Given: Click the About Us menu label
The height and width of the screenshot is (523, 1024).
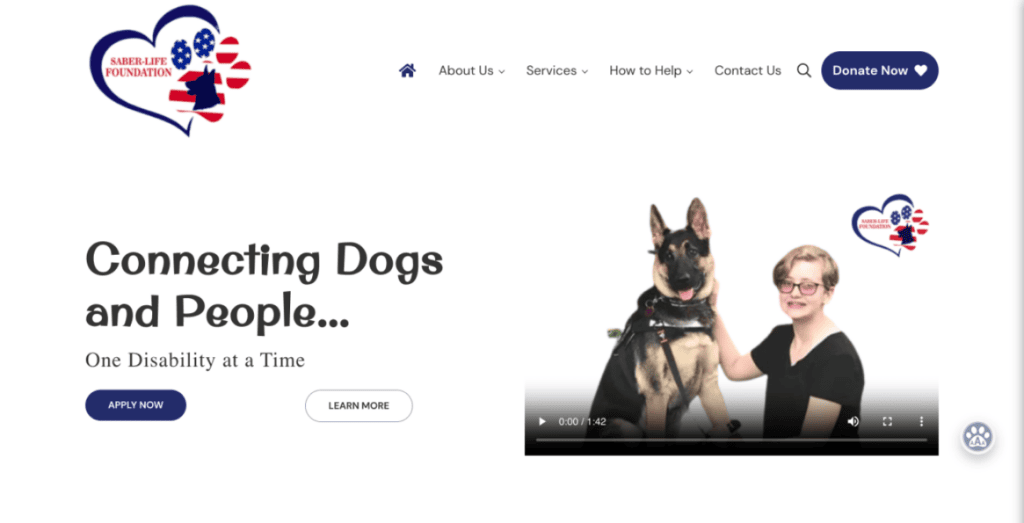Looking at the screenshot, I should click(466, 71).
